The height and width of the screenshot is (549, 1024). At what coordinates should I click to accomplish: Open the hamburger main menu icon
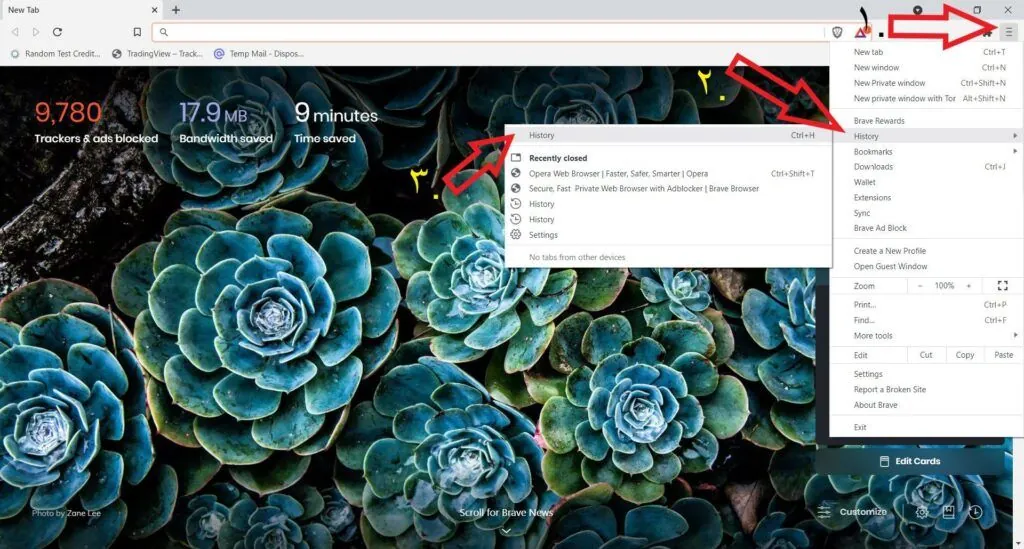point(1009,32)
